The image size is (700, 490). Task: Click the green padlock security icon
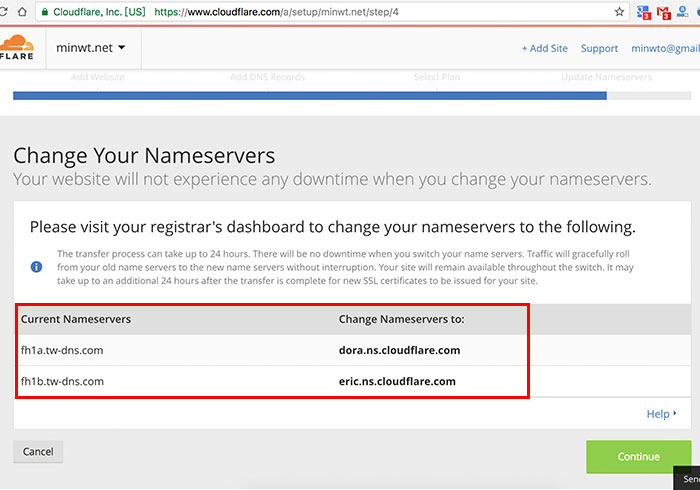coord(45,12)
